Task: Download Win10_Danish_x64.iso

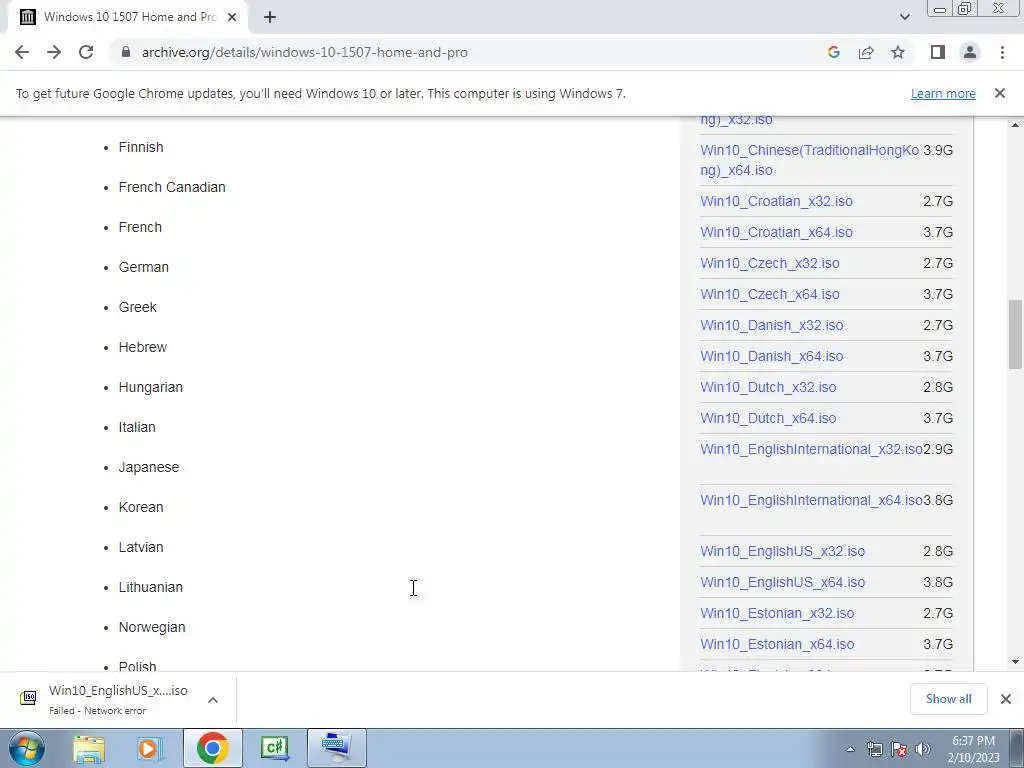Action: pos(771,356)
